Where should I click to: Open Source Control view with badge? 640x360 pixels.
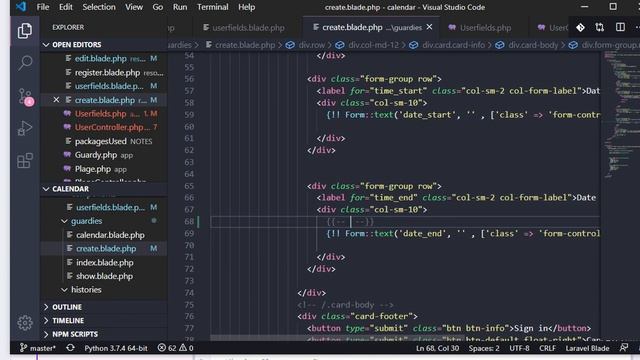pos(25,97)
